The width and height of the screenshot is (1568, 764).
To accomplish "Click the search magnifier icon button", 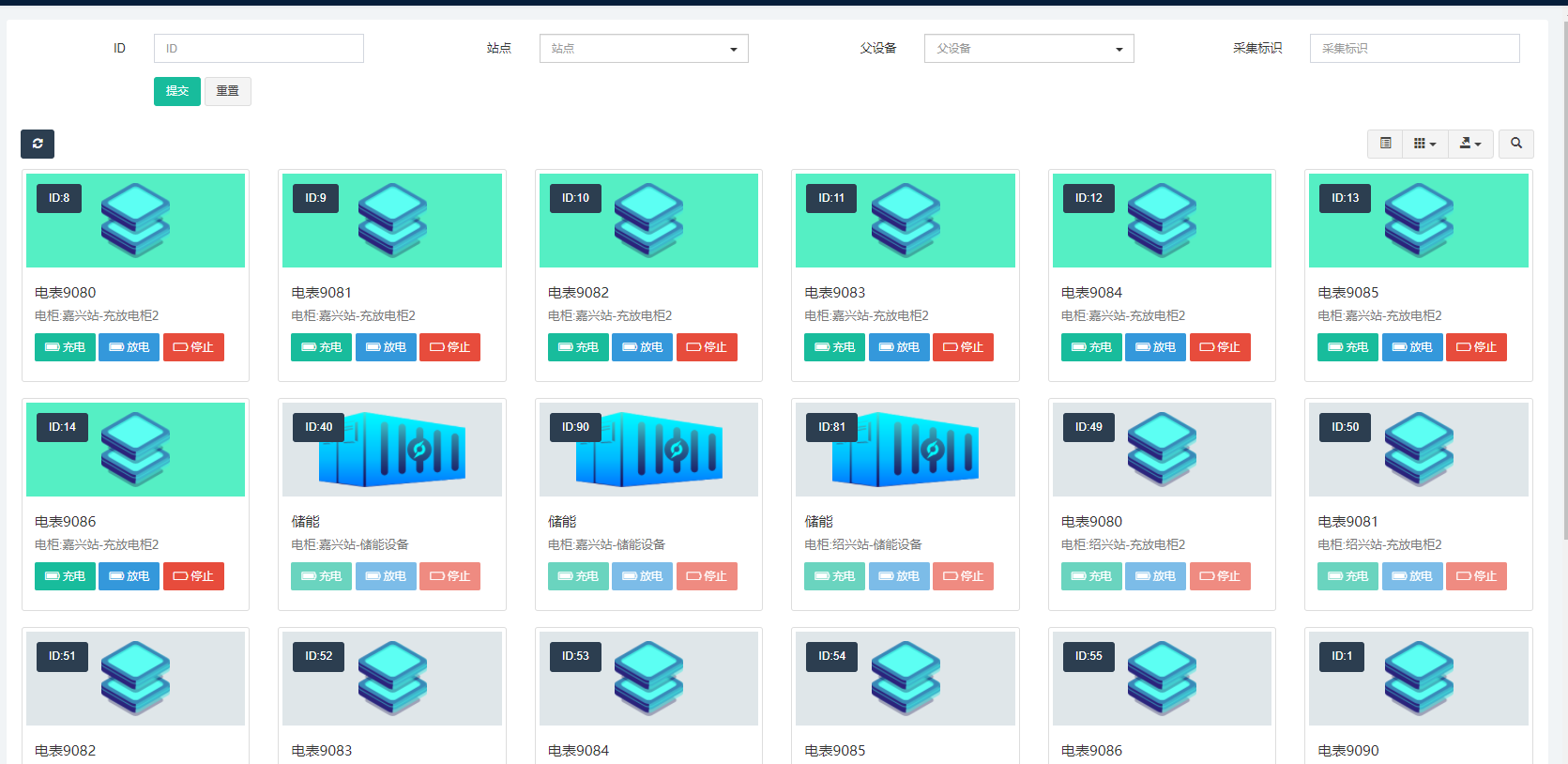I will [x=1515, y=144].
